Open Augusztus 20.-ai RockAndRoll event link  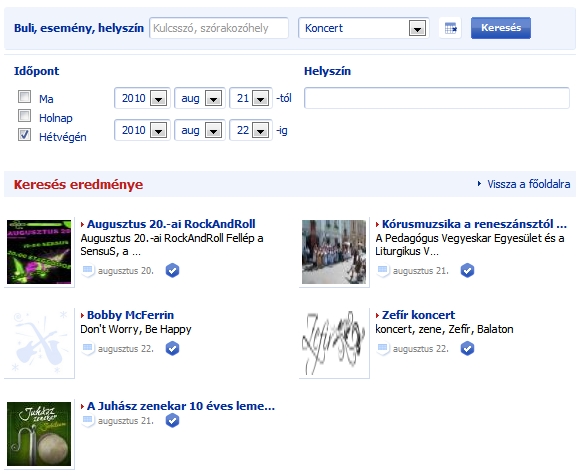(171, 224)
